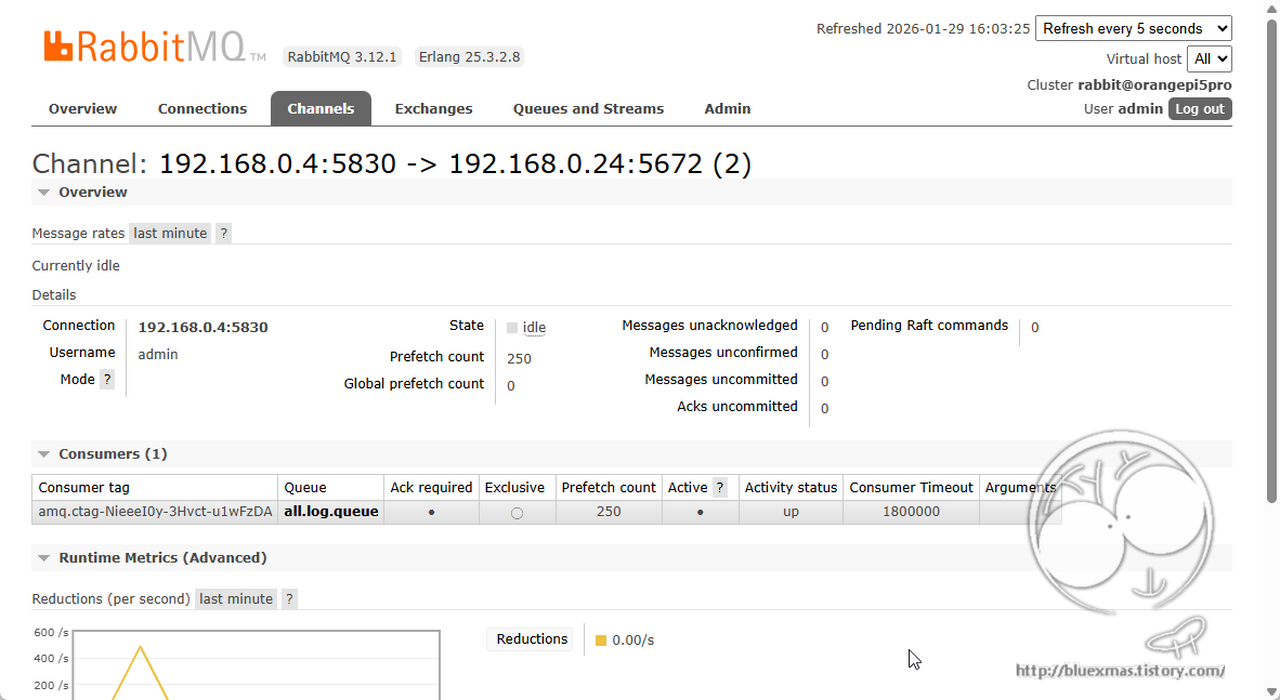The image size is (1280, 700).
Task: Open the Exchanges tab
Action: (x=434, y=109)
